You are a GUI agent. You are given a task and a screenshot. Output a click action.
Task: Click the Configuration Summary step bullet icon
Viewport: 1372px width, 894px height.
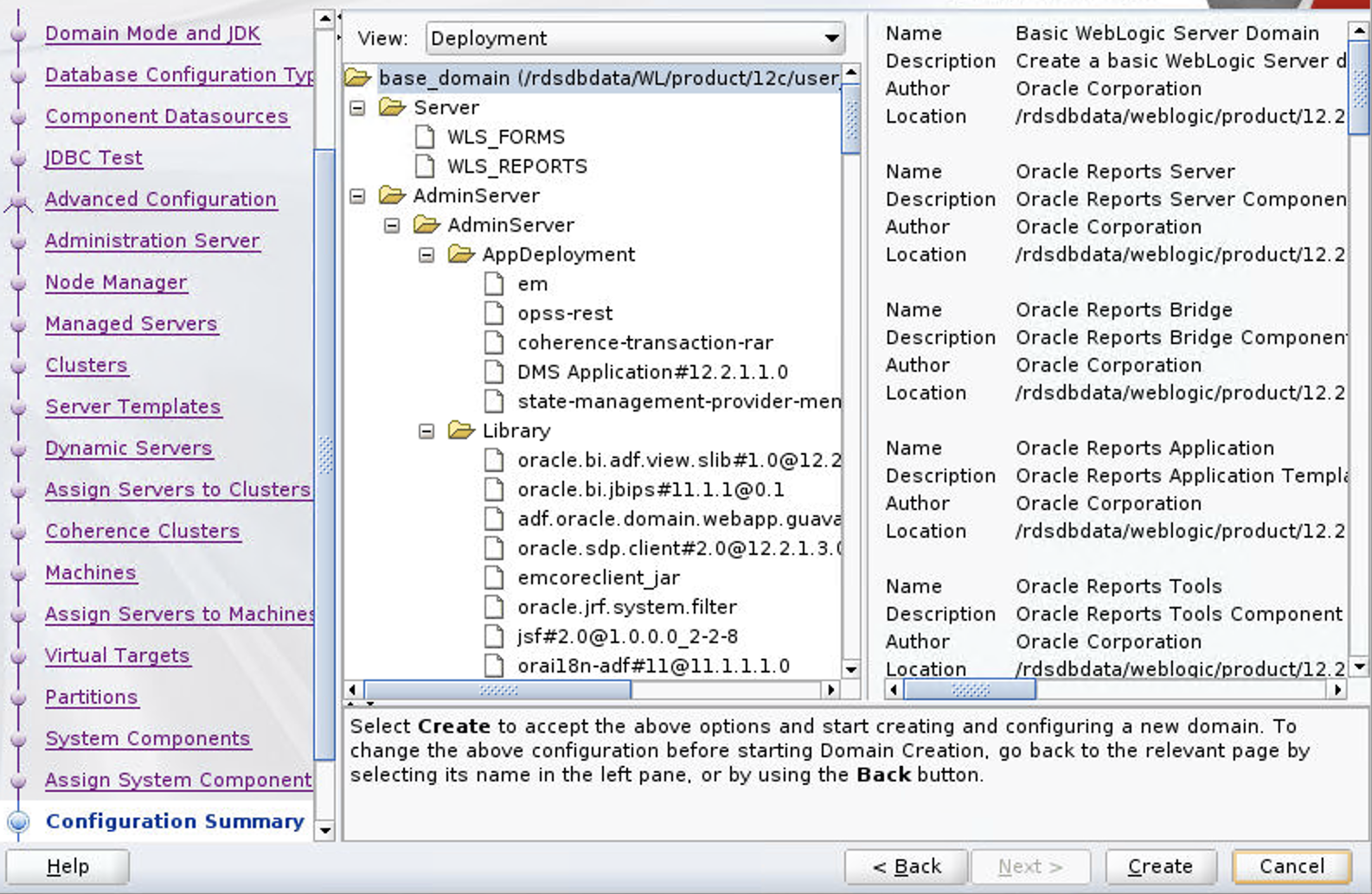18,821
